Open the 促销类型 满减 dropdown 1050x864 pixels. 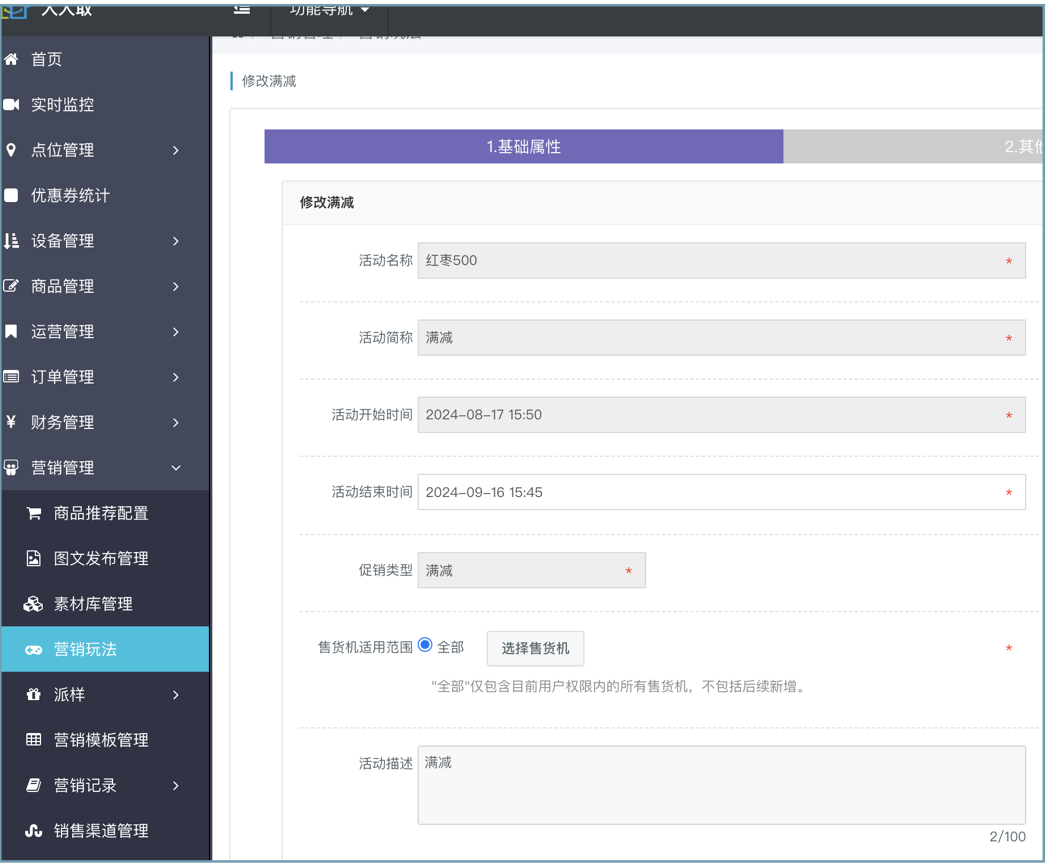532,571
